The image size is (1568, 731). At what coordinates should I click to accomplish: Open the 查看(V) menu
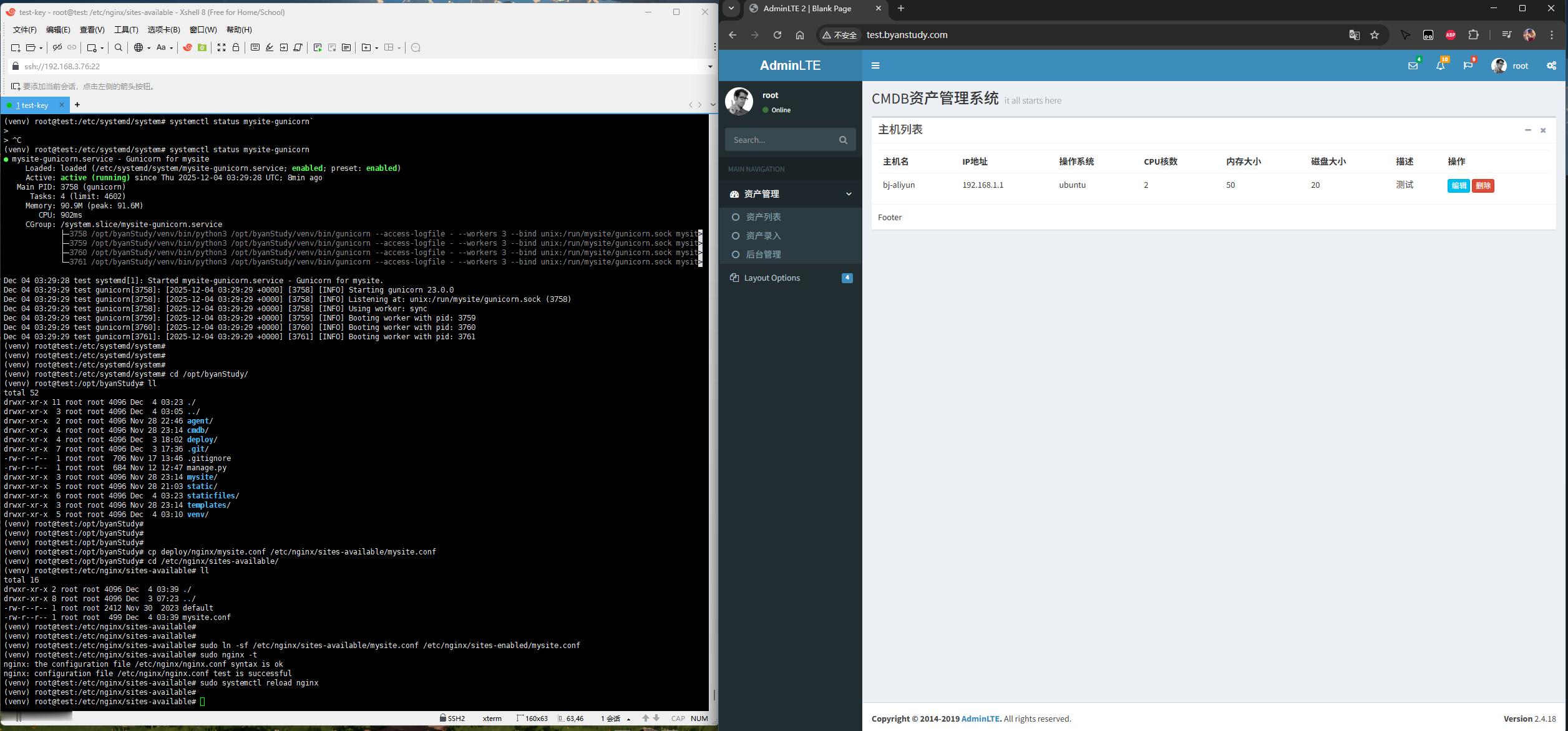click(x=92, y=29)
